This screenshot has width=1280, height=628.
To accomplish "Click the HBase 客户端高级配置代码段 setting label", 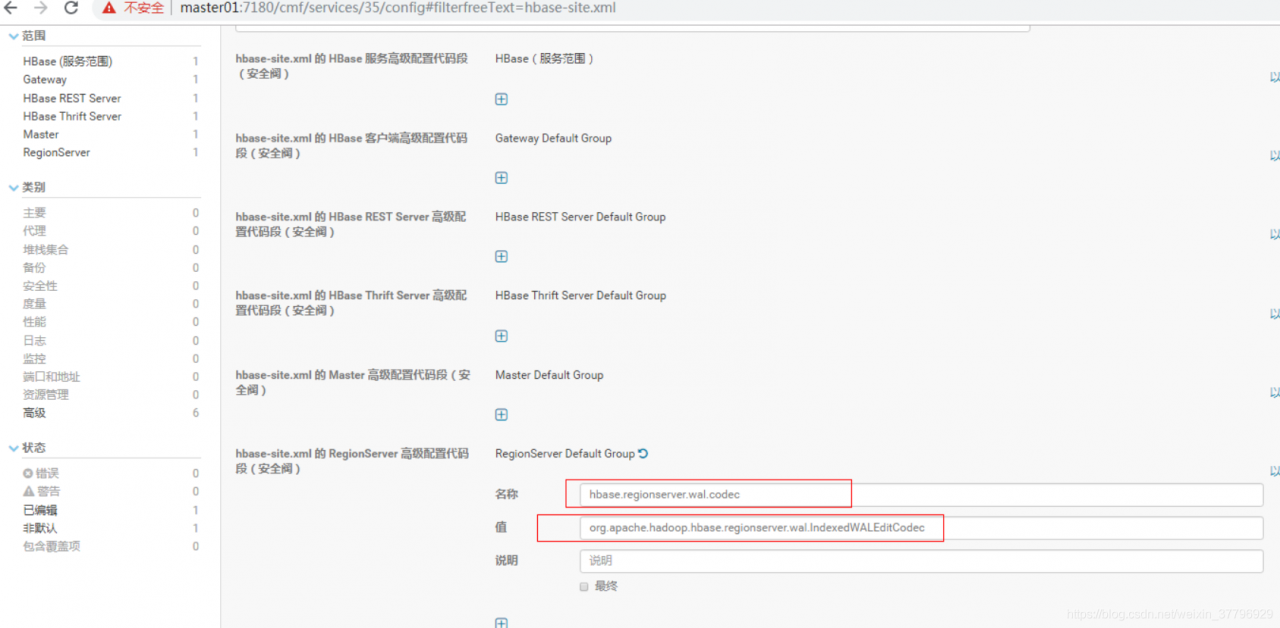I will click(352, 146).
